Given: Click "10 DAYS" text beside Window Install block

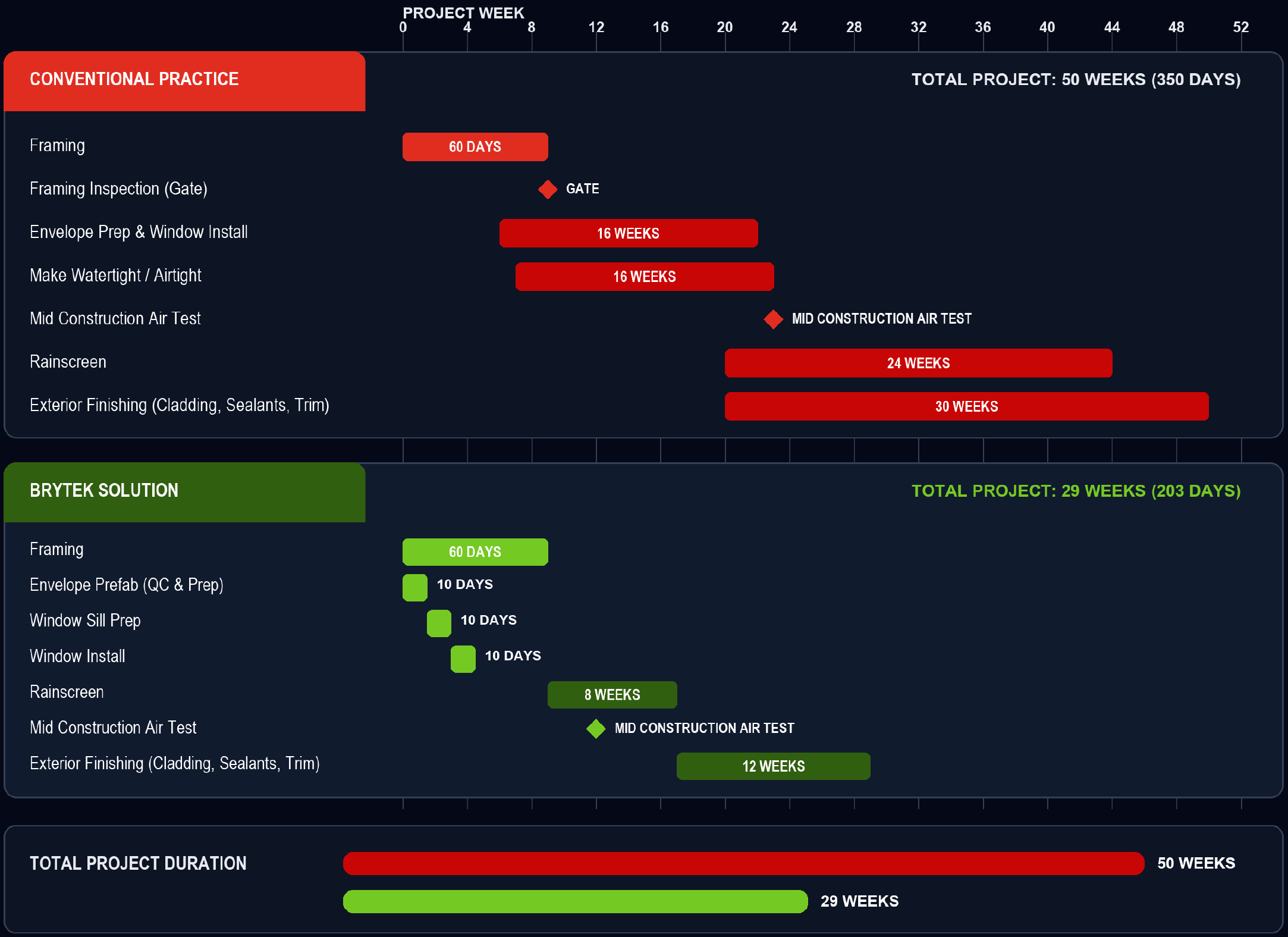Looking at the screenshot, I should (x=513, y=656).
